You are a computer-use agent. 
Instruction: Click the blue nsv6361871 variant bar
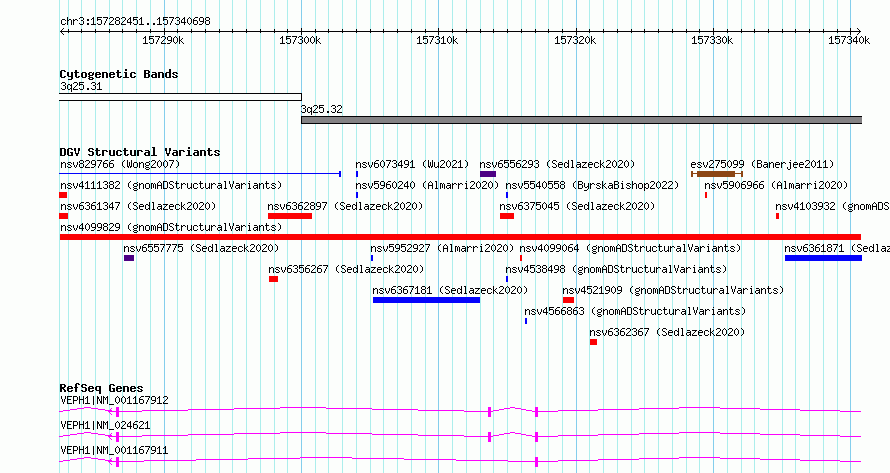823,258
